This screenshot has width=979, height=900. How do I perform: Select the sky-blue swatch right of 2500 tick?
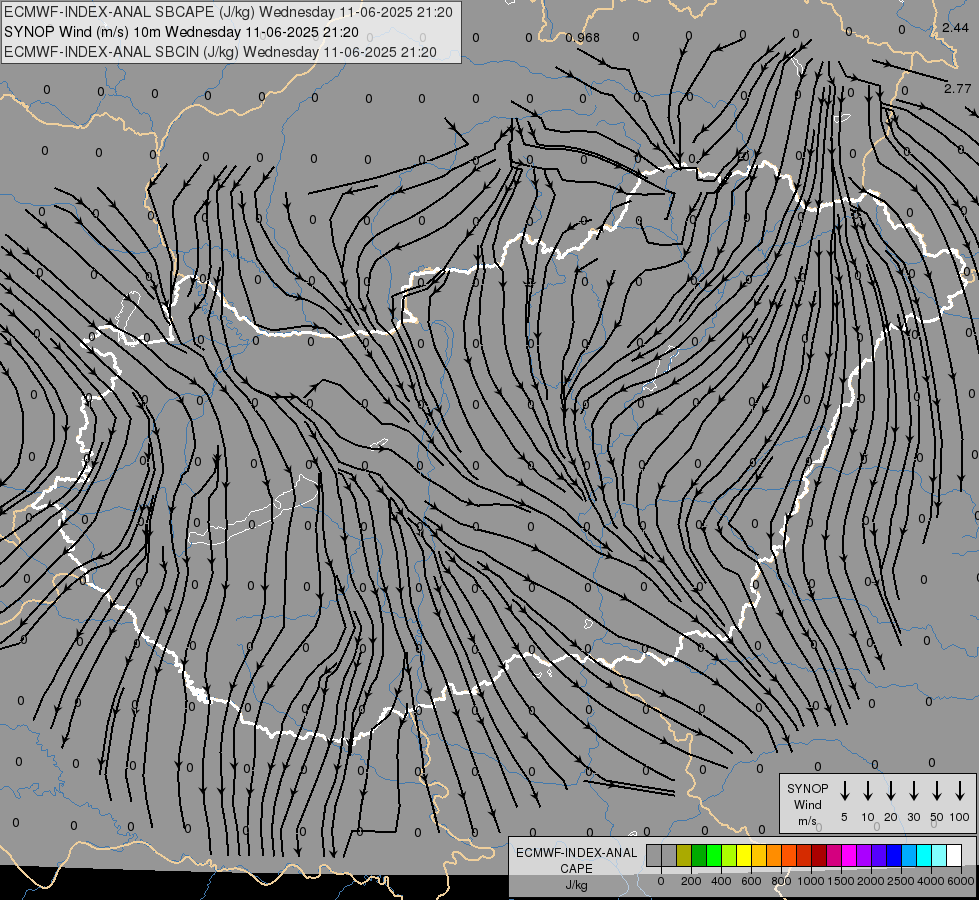[908, 855]
